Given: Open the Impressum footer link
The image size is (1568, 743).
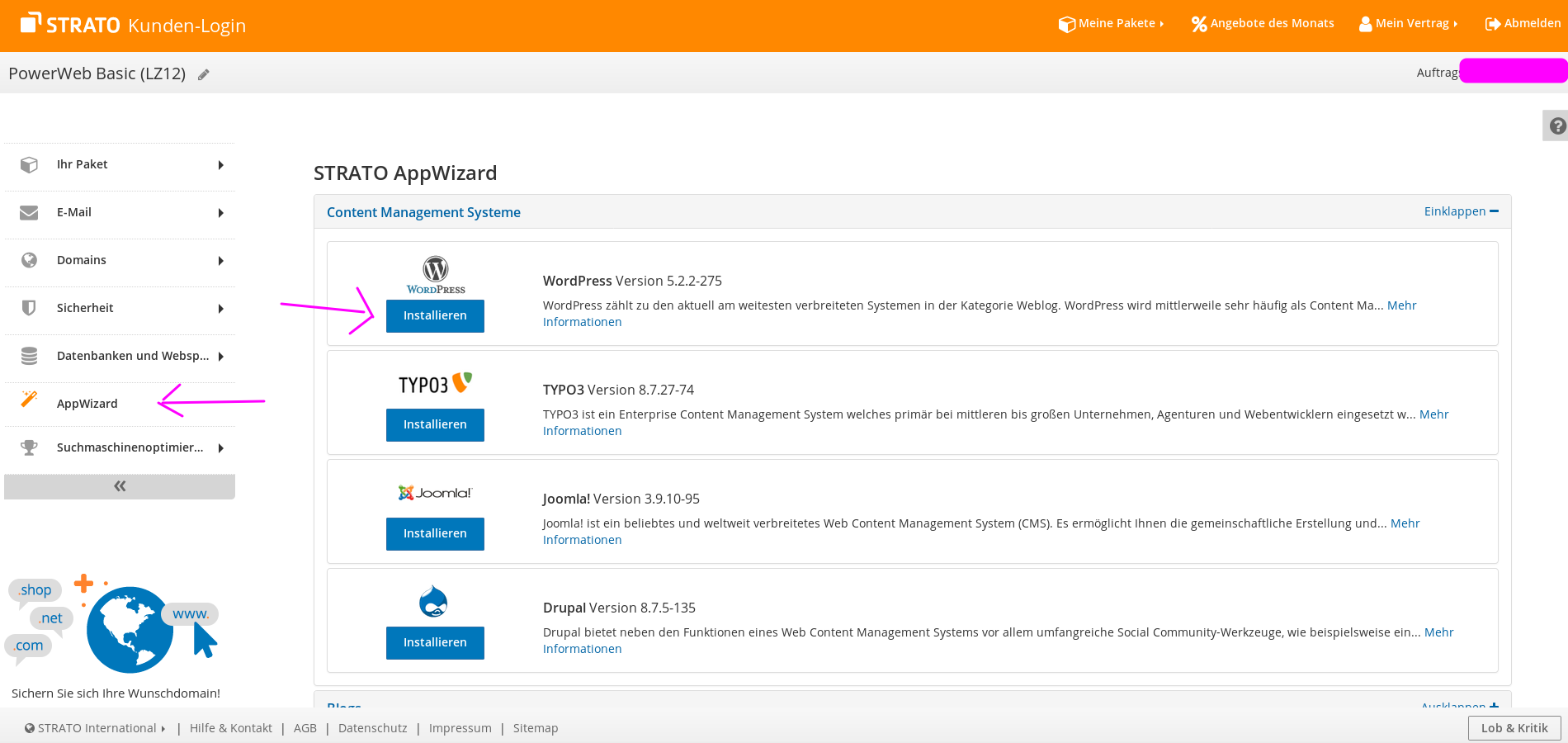Looking at the screenshot, I should click(x=460, y=728).
